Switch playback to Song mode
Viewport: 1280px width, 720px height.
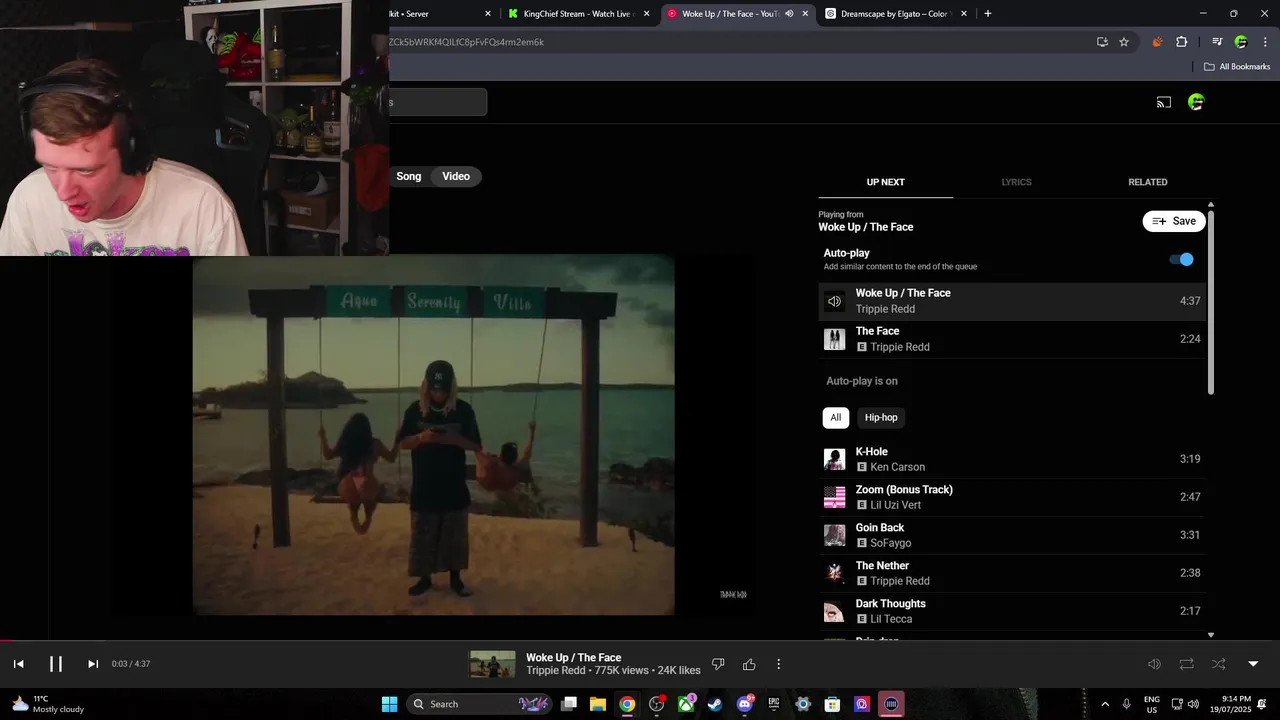409,176
